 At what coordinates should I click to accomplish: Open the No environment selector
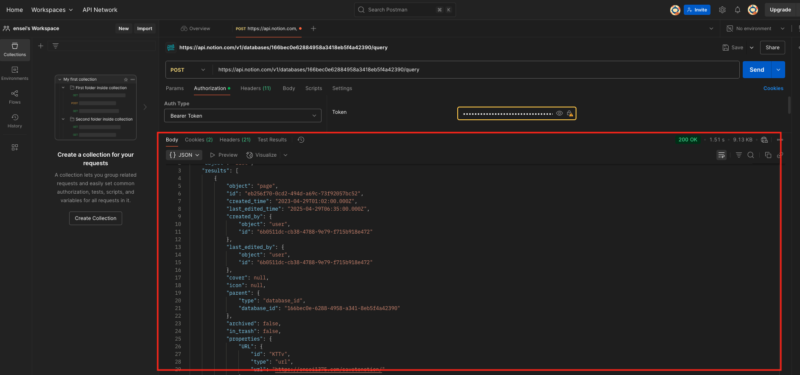pos(757,29)
